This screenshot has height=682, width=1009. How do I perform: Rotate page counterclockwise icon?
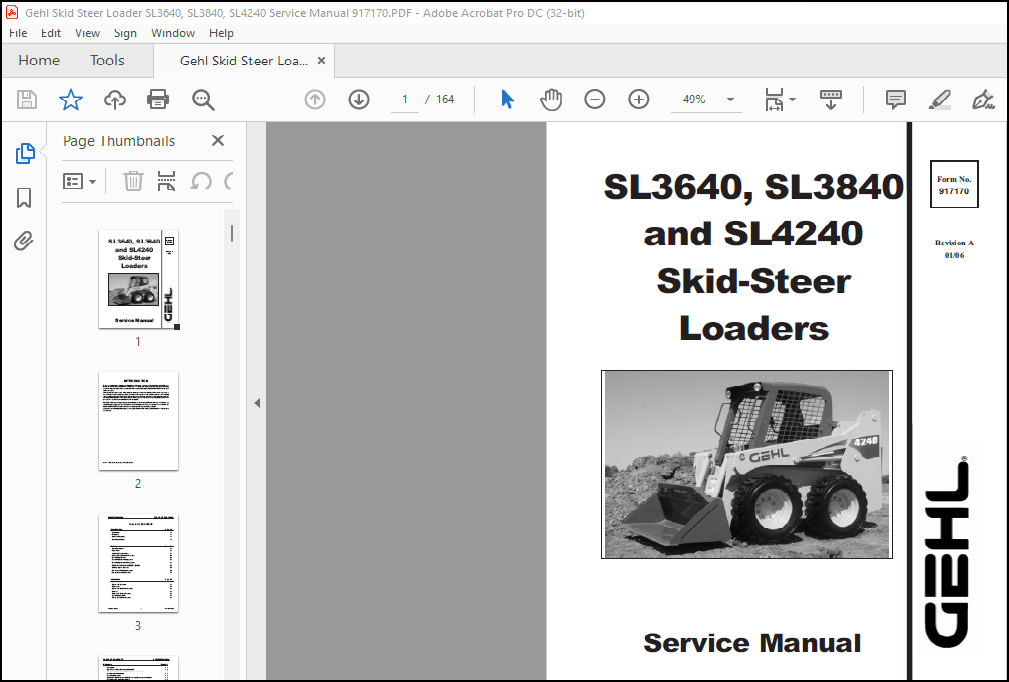(201, 181)
